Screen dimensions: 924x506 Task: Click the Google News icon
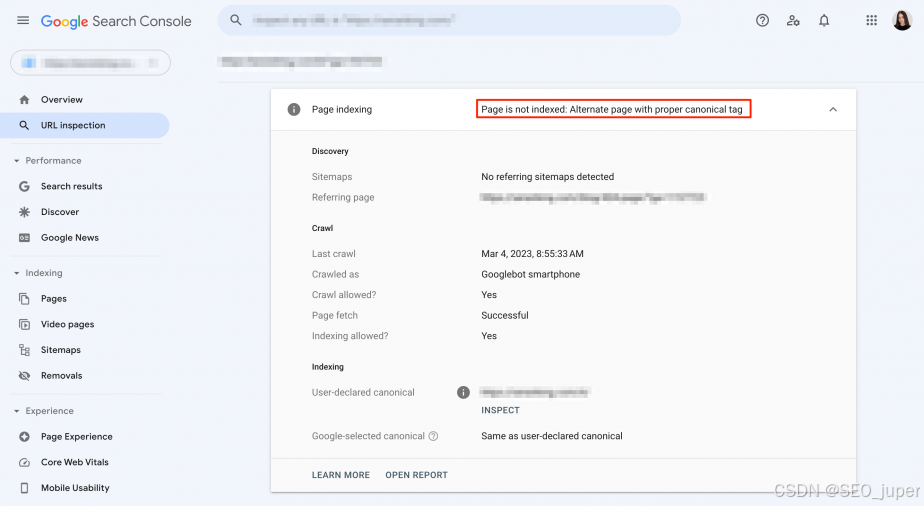tap(24, 238)
